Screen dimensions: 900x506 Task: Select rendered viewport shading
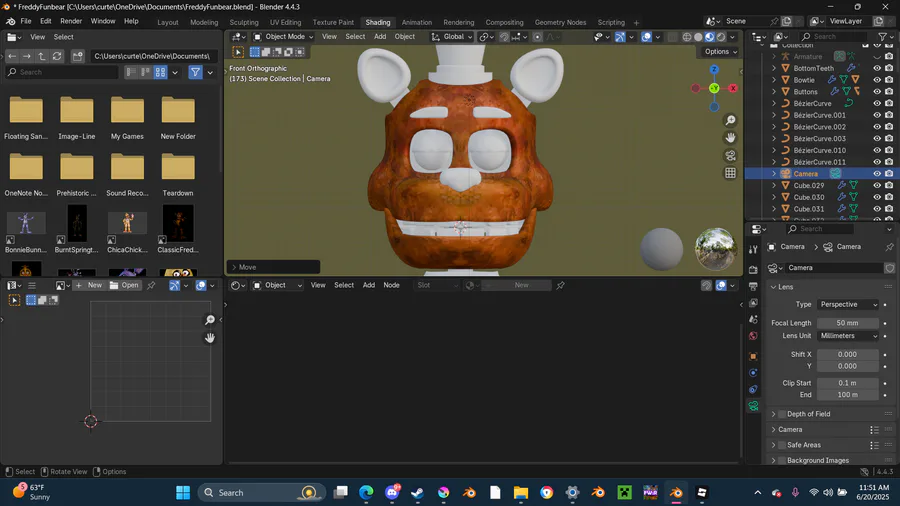coord(721,37)
